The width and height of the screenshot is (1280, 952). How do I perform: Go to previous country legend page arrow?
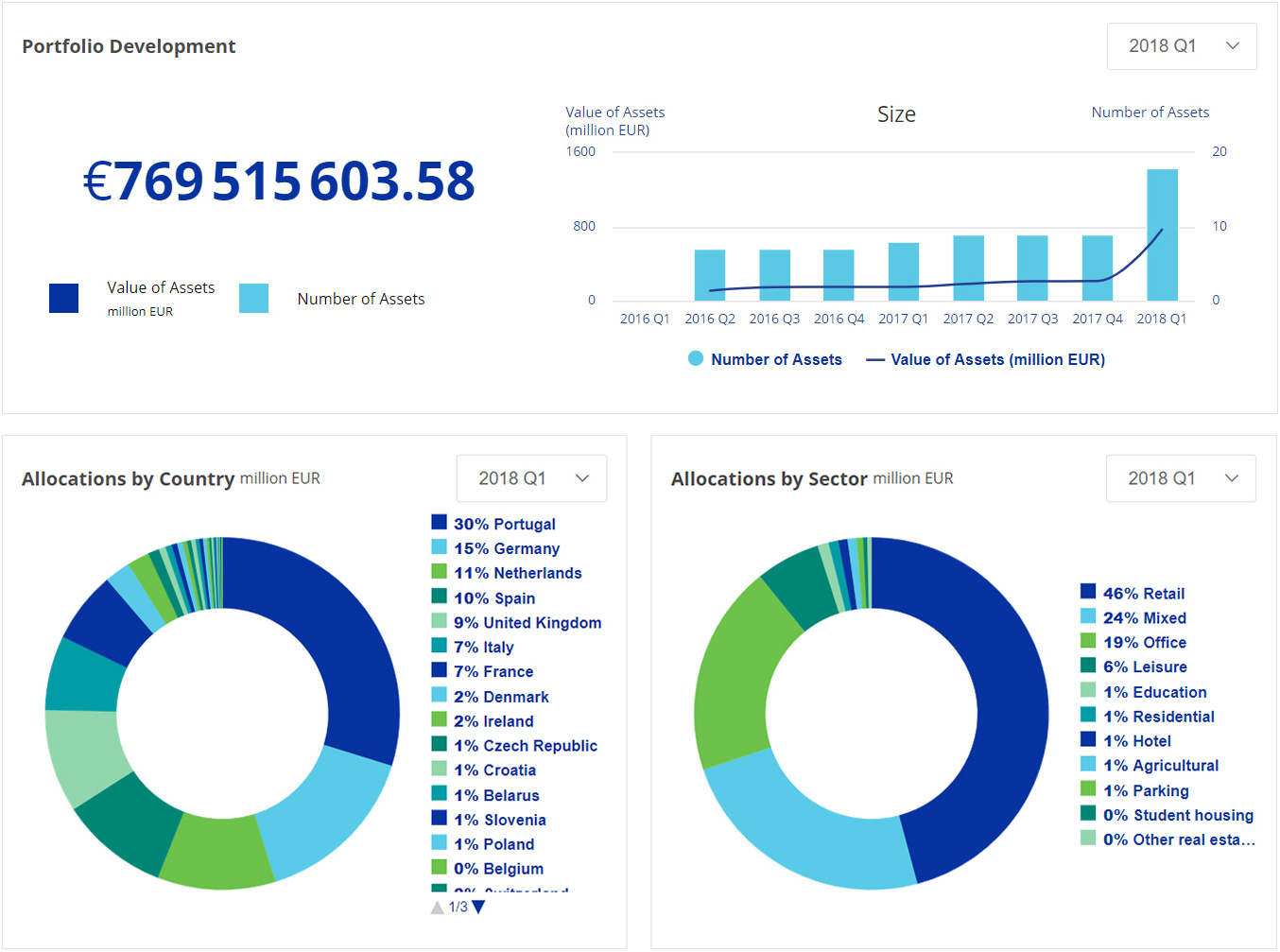(438, 907)
